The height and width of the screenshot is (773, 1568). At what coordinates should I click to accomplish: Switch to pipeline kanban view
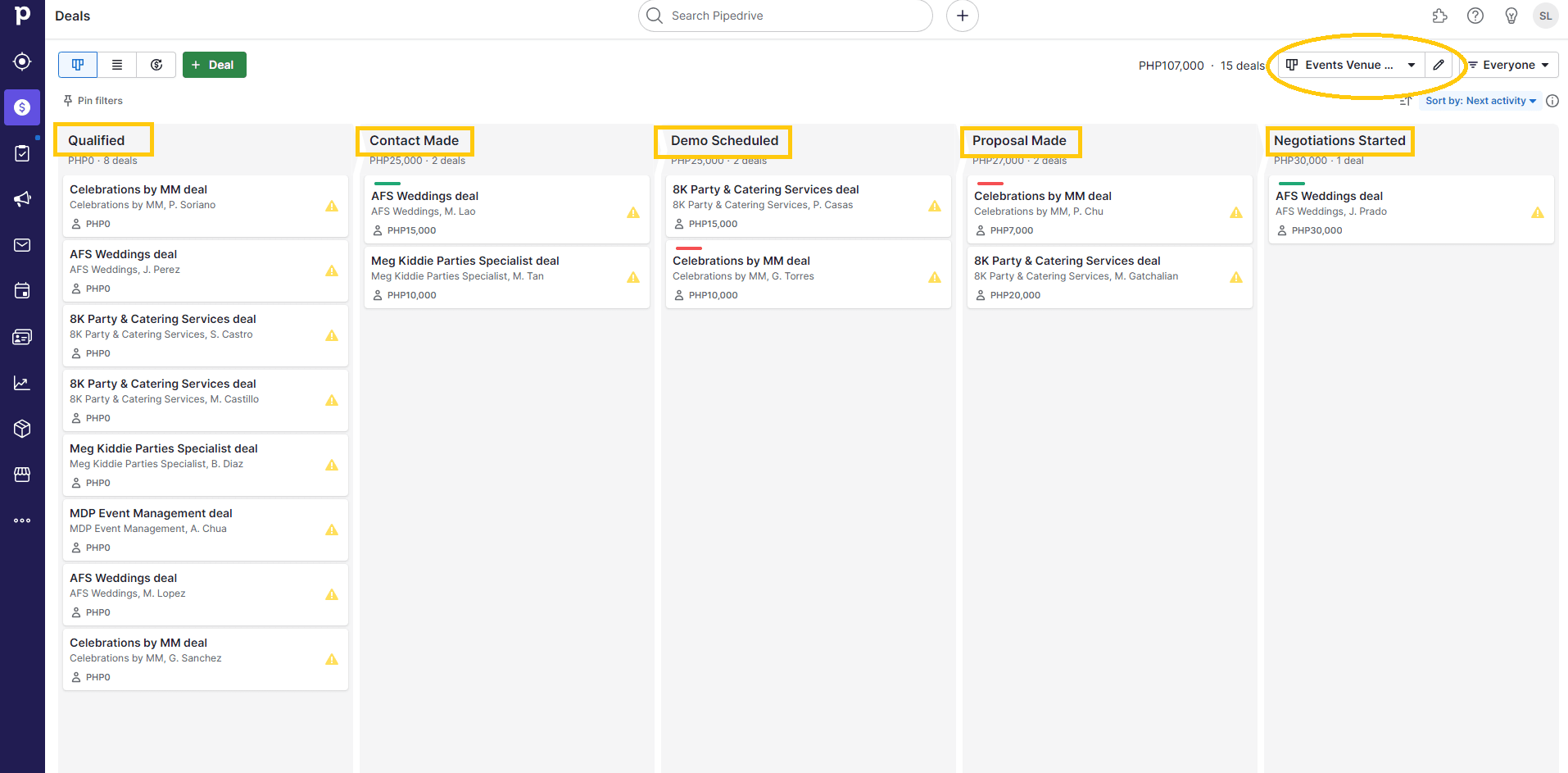[78, 65]
